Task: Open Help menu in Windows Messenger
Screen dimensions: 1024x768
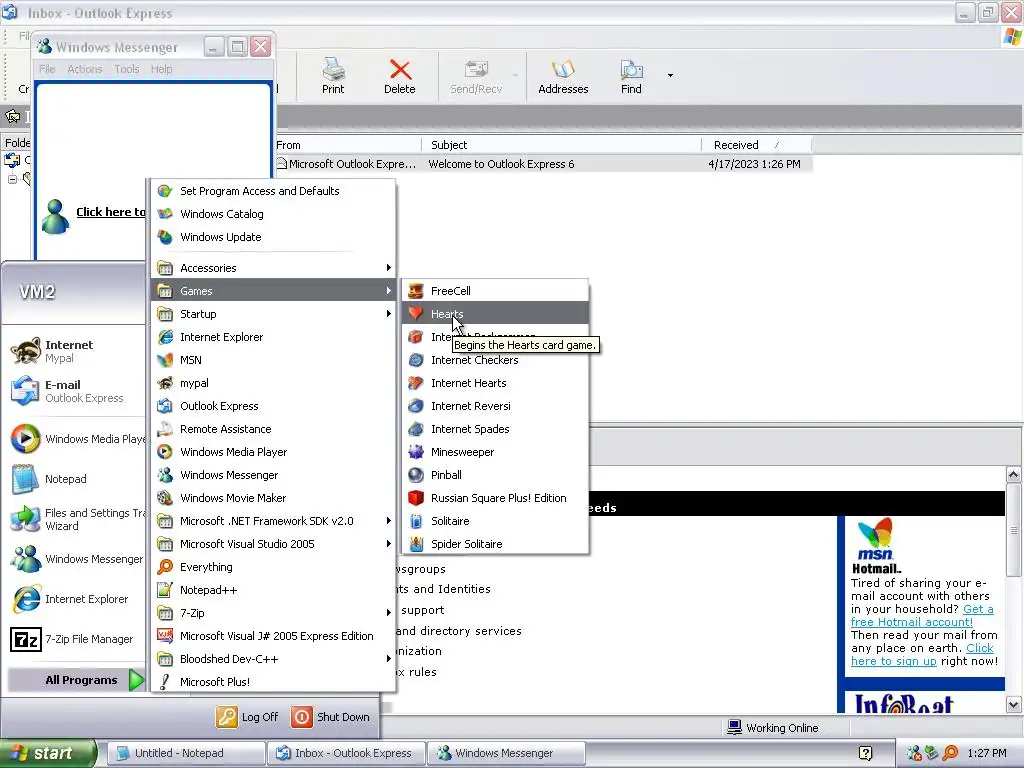Action: [161, 69]
